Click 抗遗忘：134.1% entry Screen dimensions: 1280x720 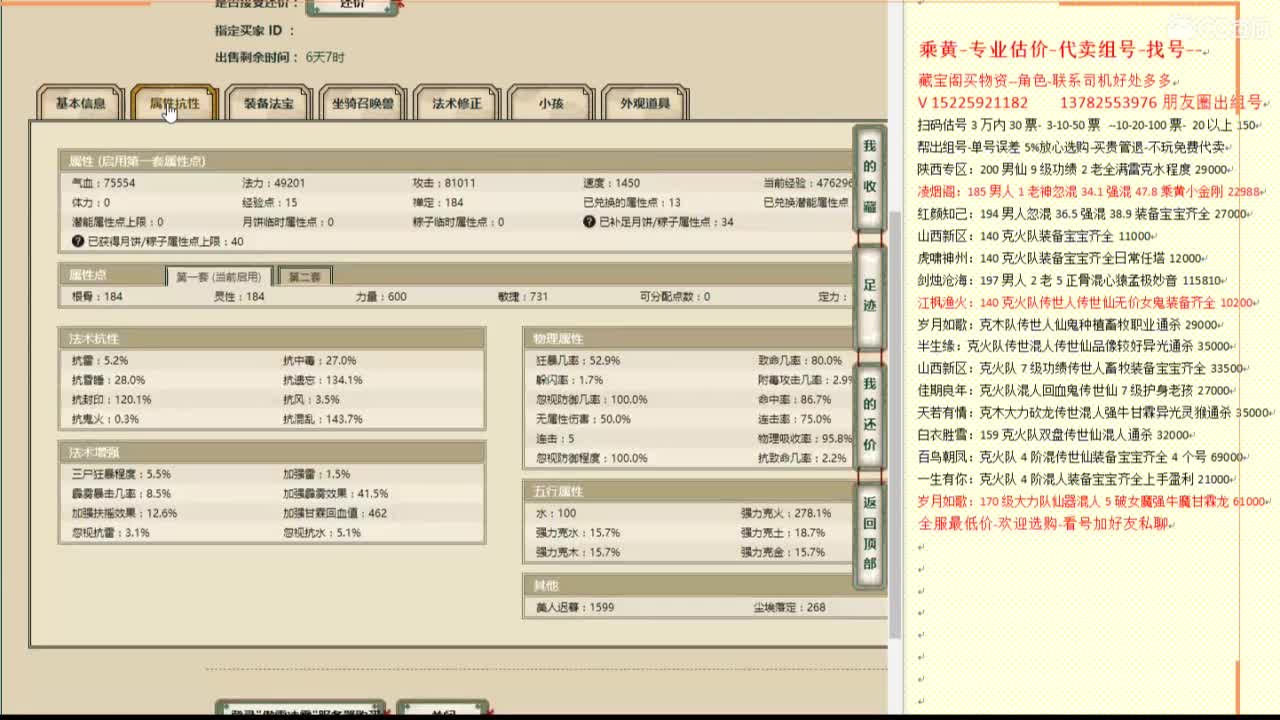[x=323, y=380]
